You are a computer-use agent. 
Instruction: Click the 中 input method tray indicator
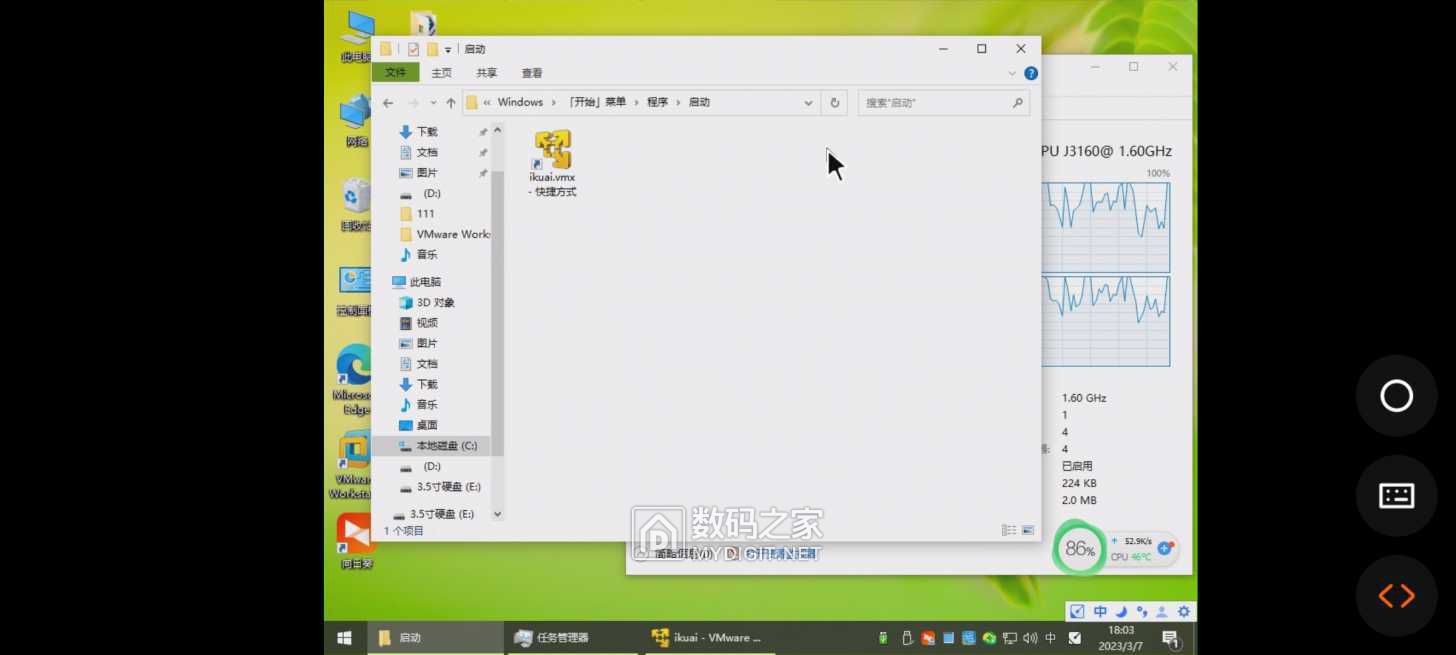[x=1050, y=638]
